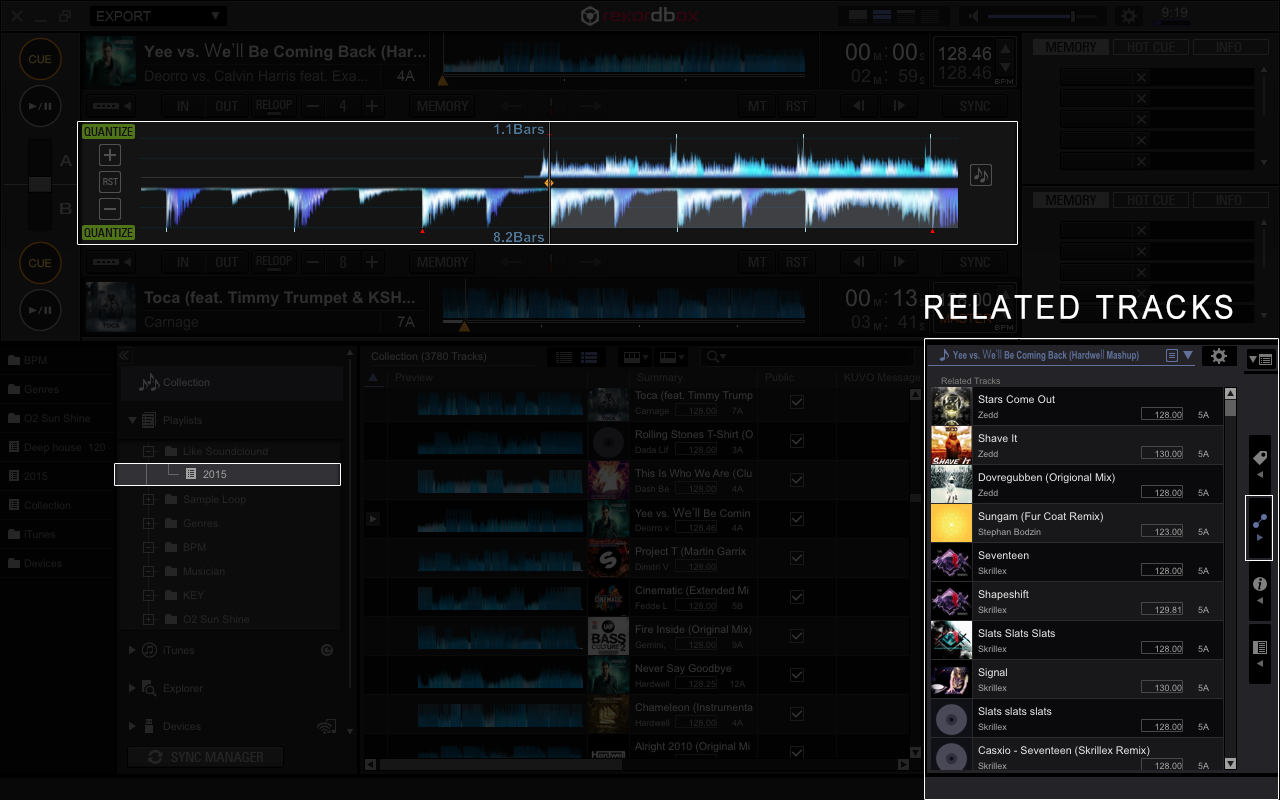Switch to the simple list view icon
The width and height of the screenshot is (1280, 800).
coord(564,357)
